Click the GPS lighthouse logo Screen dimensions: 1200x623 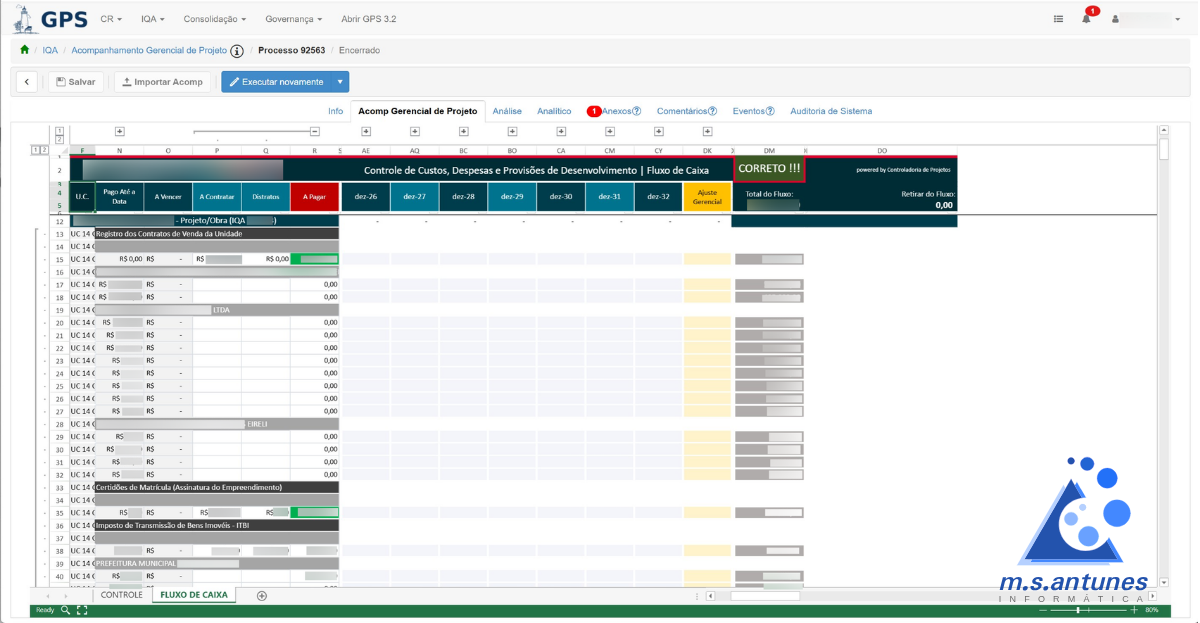[24, 17]
